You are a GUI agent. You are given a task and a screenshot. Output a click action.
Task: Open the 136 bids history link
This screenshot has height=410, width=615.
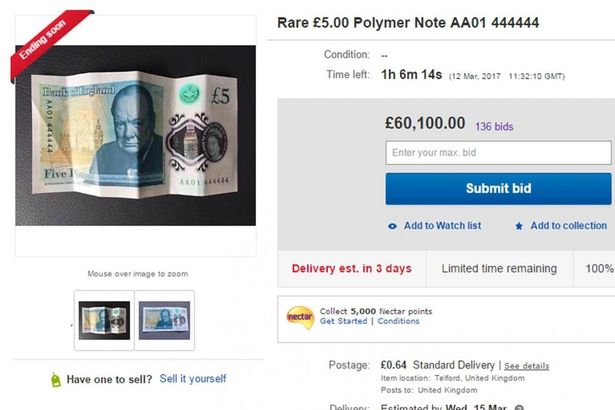tap(494, 127)
